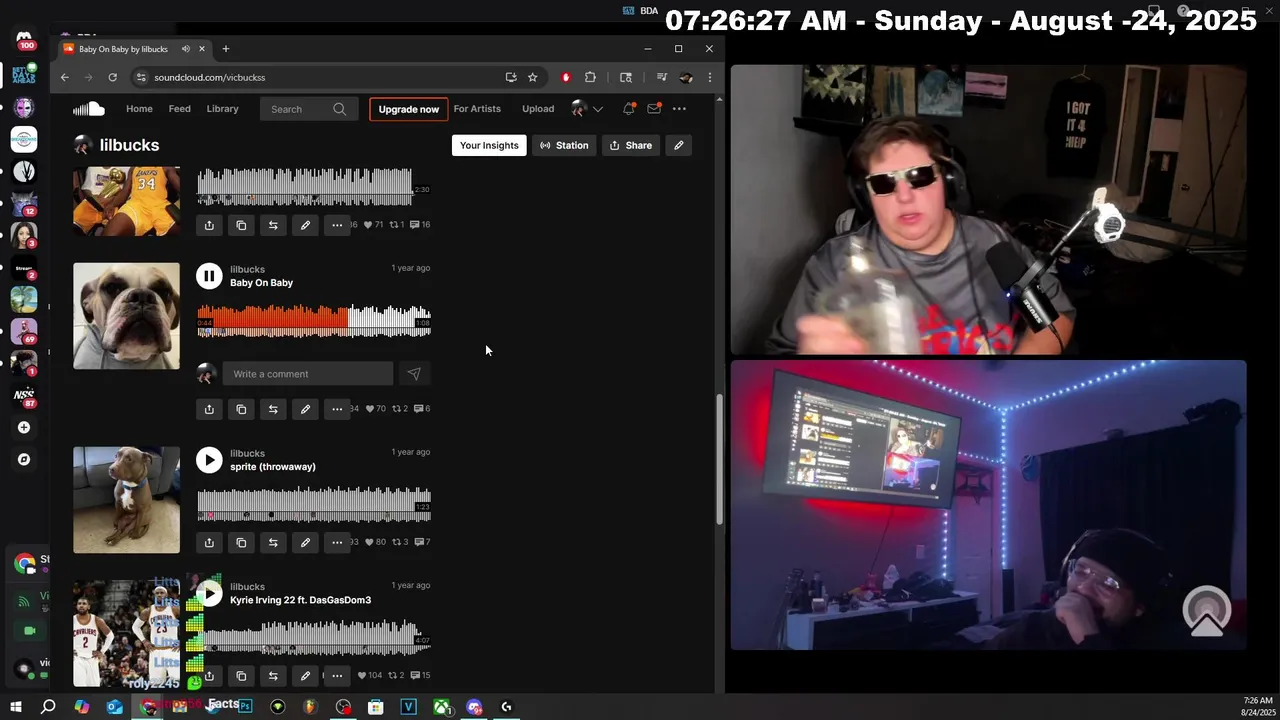This screenshot has height=720, width=1280.
Task: Click the pencil edit profile button beside Share
Action: pos(679,145)
